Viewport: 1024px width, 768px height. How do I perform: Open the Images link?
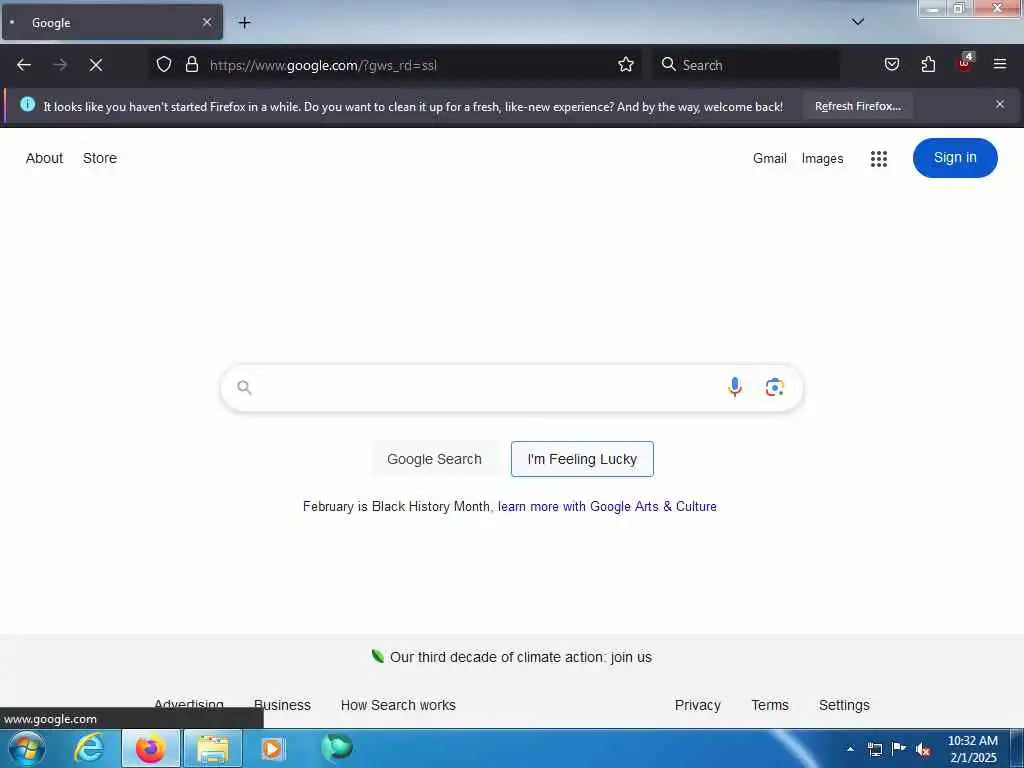coord(822,158)
